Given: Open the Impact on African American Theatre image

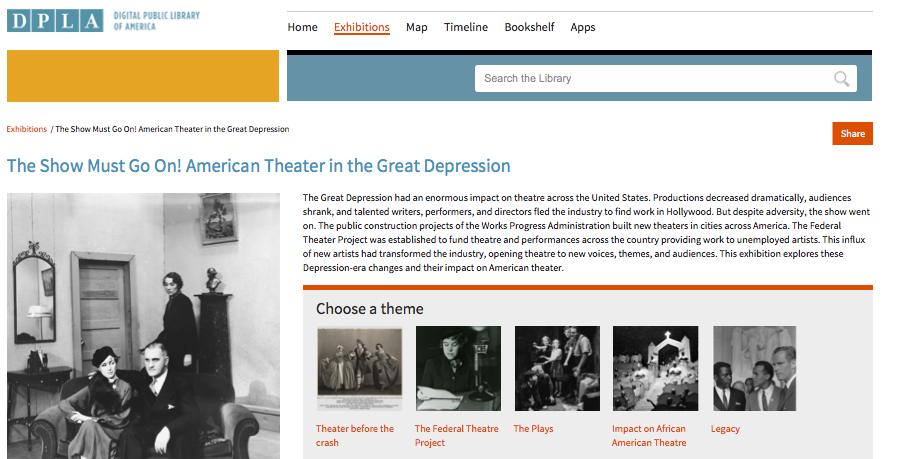Looking at the screenshot, I should (x=655, y=368).
